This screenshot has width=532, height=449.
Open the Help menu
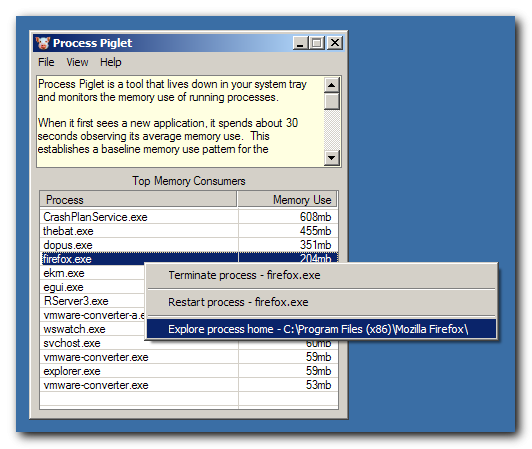111,62
